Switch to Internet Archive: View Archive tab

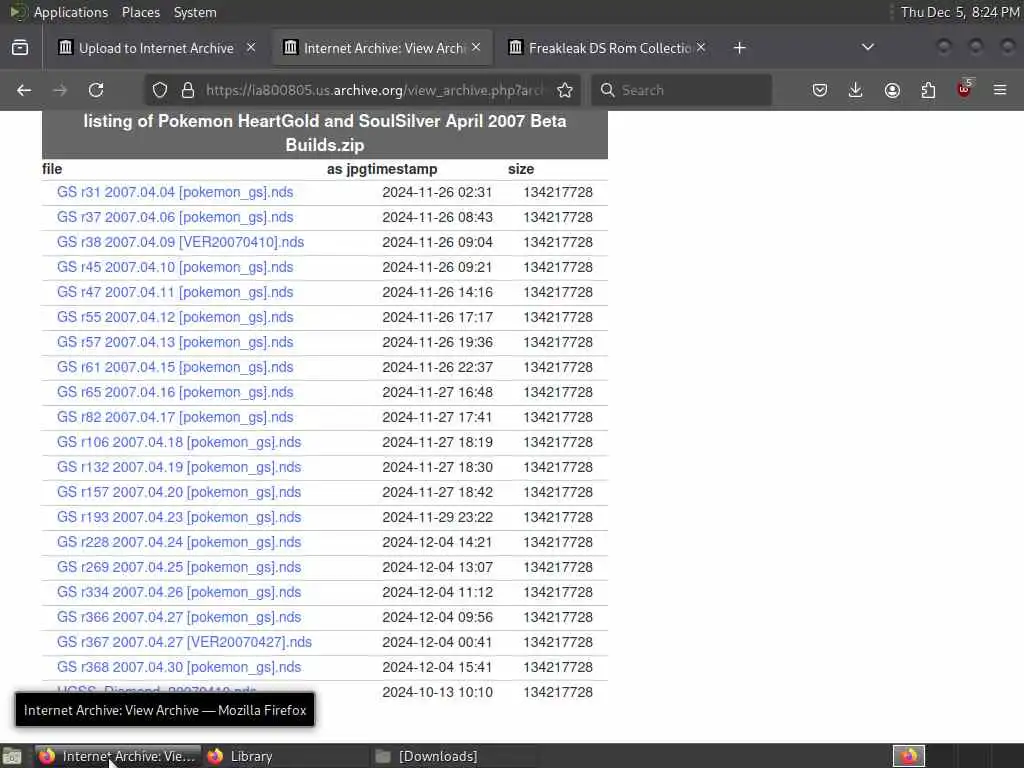coord(383,48)
